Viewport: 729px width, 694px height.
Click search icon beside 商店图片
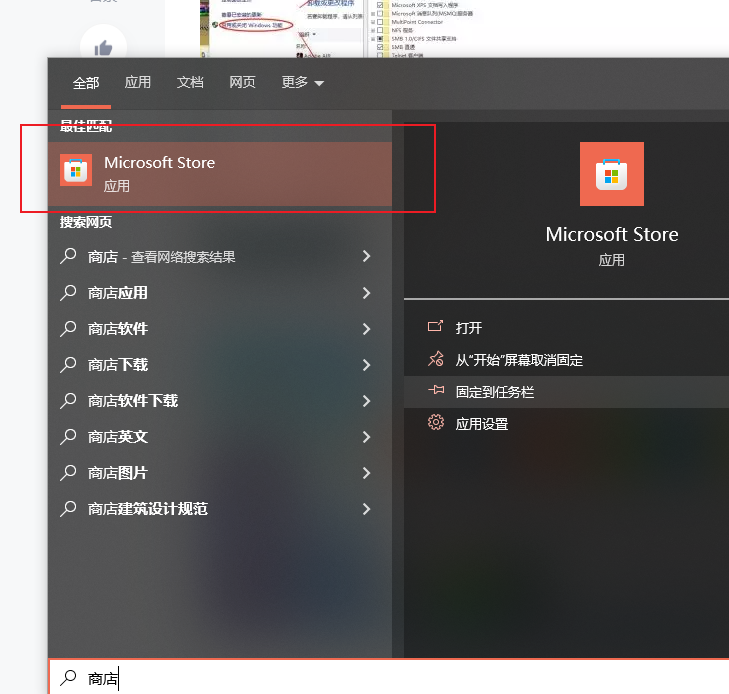tap(68, 473)
